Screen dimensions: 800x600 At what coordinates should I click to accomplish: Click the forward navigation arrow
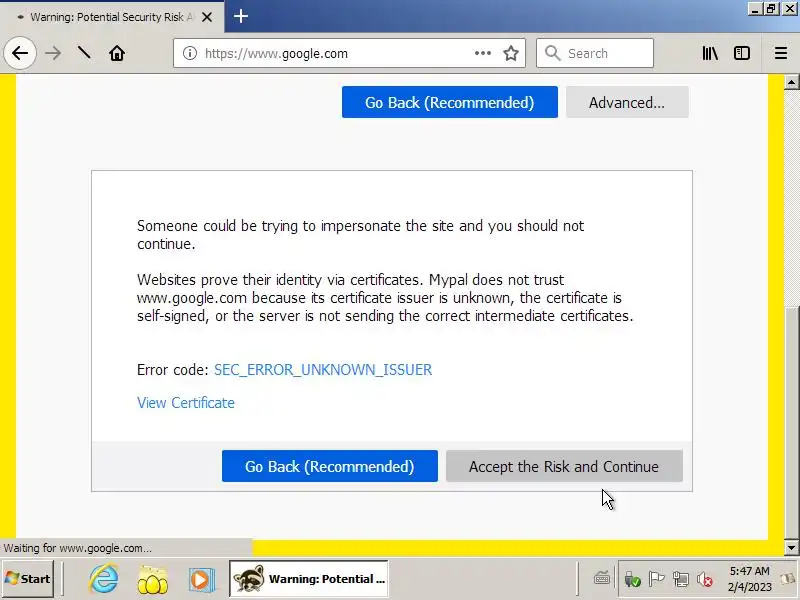[x=53, y=53]
